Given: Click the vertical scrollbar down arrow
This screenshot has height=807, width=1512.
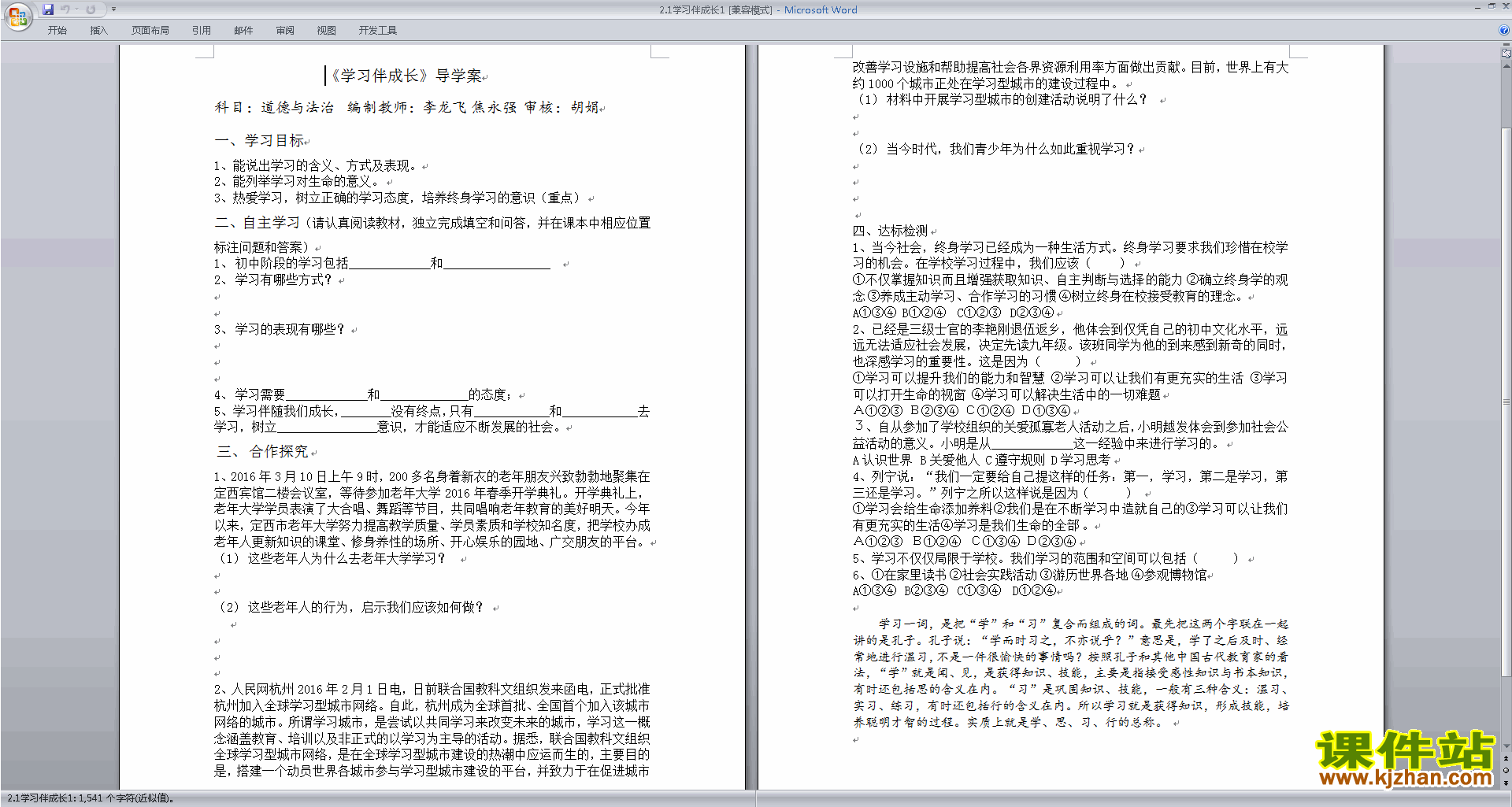Looking at the screenshot, I should (1506, 746).
